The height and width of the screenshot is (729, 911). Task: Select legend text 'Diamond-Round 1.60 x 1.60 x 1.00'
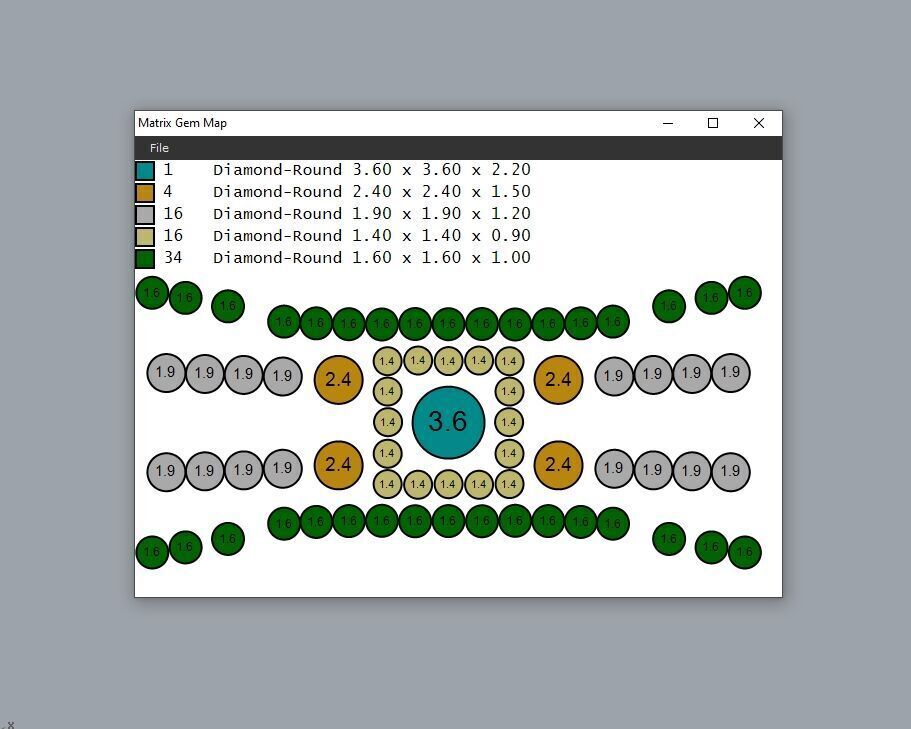372,258
